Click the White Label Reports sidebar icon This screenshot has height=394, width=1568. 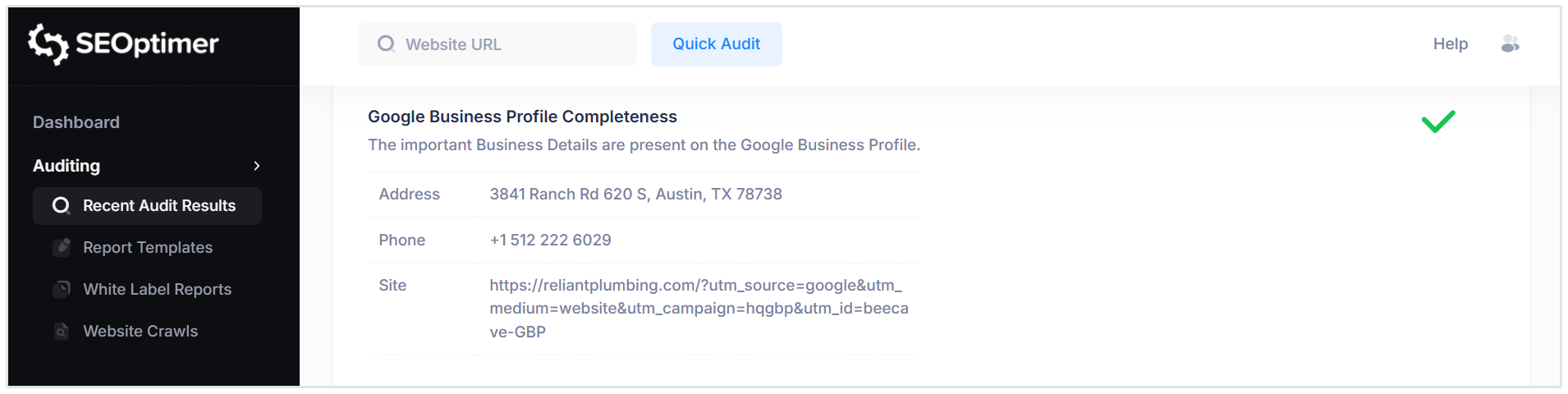click(62, 289)
